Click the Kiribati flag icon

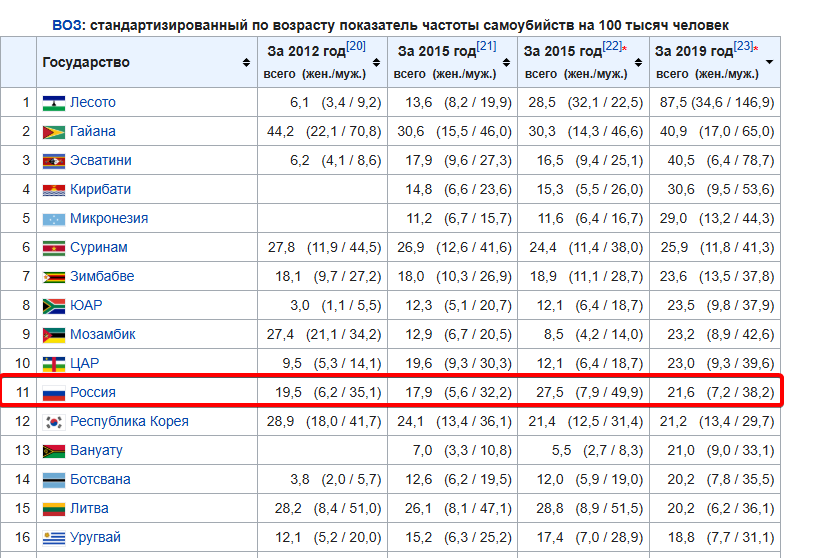pyautogui.click(x=53, y=190)
